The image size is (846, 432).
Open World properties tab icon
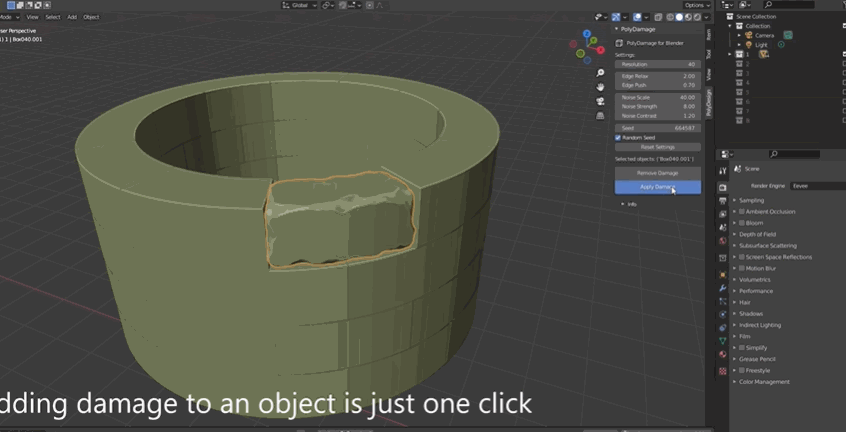point(723,241)
